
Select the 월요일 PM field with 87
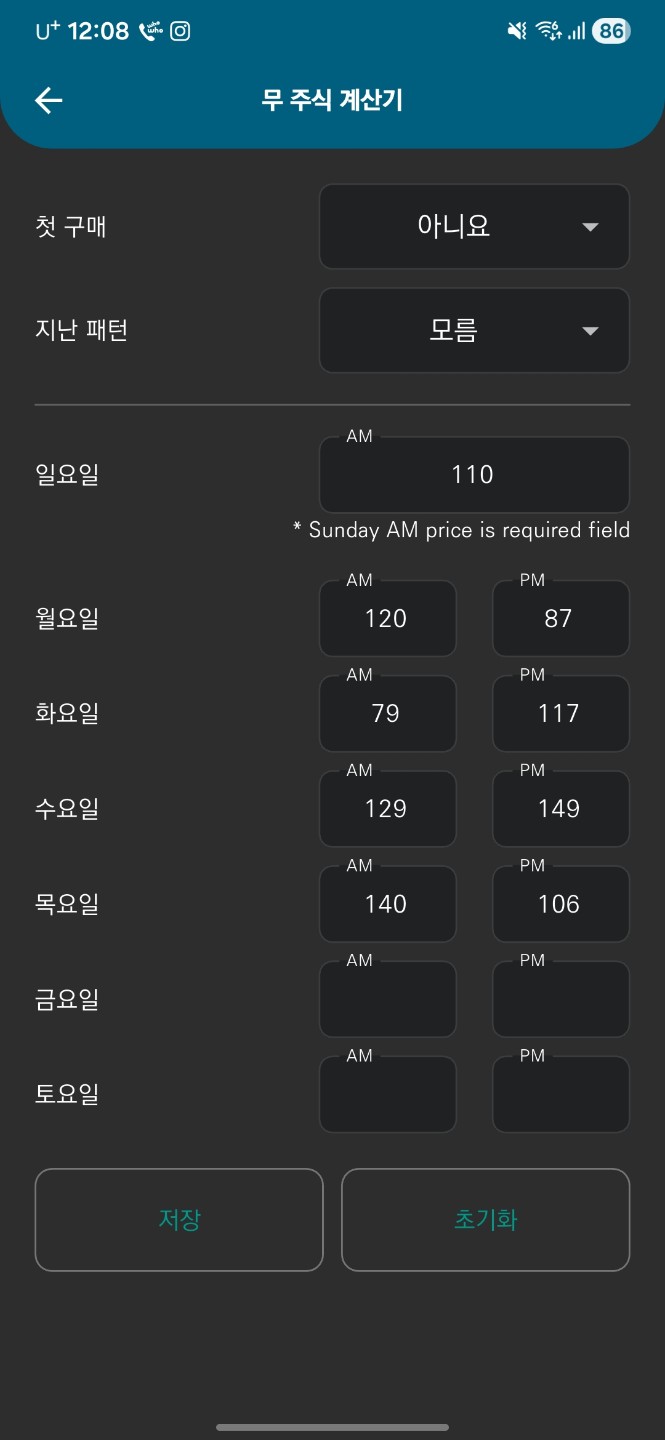click(x=560, y=619)
